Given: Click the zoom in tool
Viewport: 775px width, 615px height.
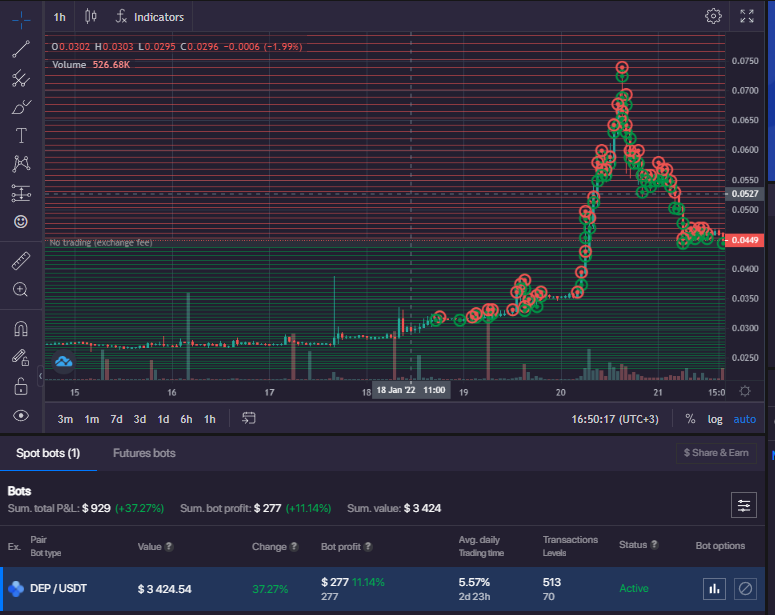Looking at the screenshot, I should coord(21,290).
